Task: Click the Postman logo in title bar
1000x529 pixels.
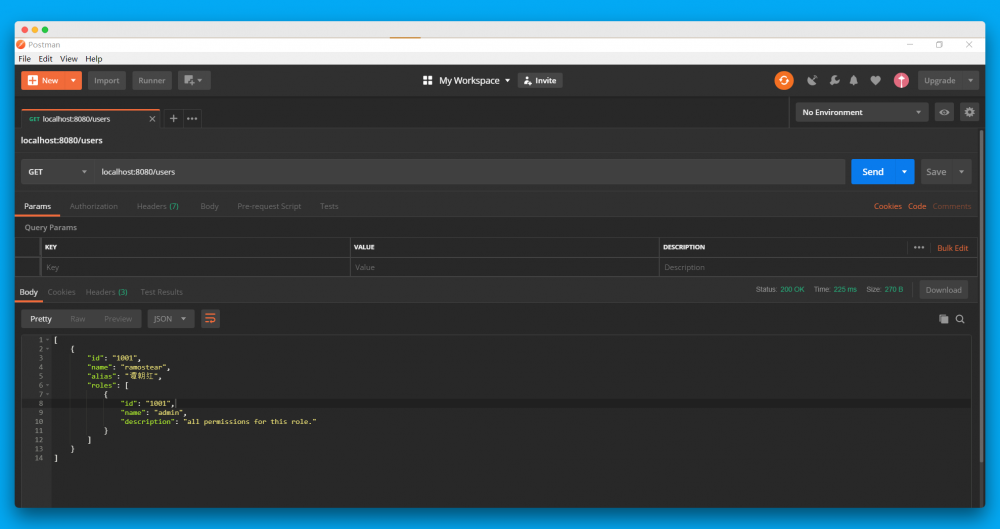Action: pyautogui.click(x=21, y=45)
